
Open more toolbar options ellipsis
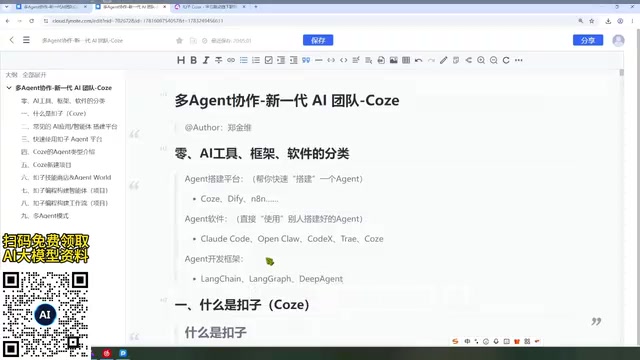(x=519, y=60)
